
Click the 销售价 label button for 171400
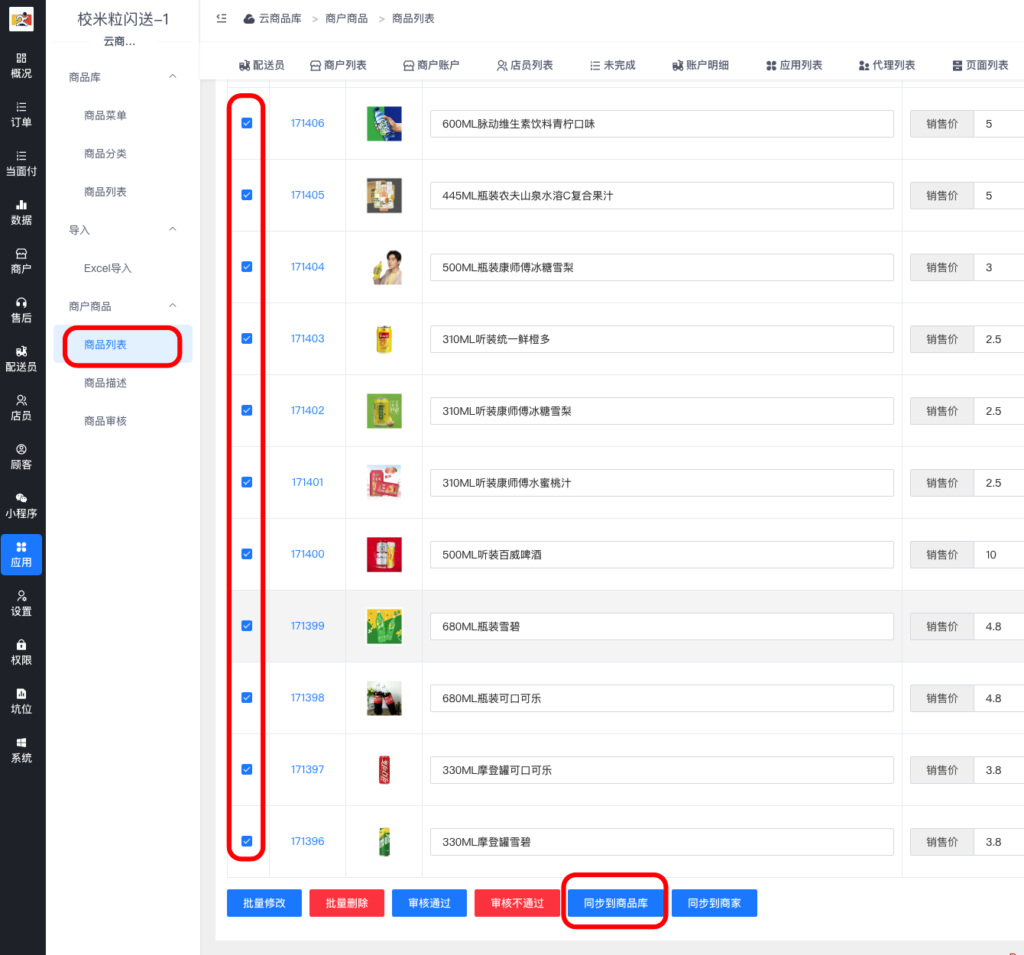[941, 554]
